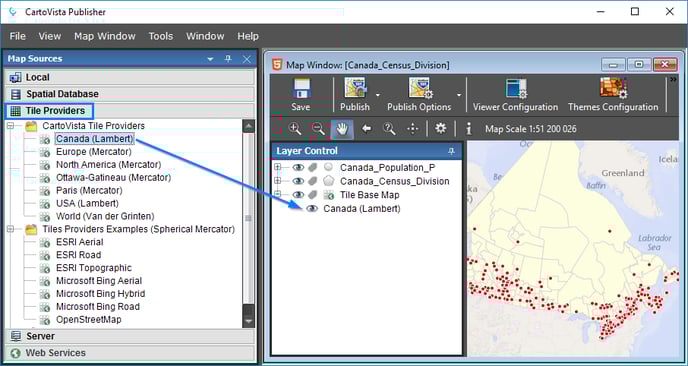Click the magnifier question tool
This screenshot has width=688, height=366.
coord(389,129)
